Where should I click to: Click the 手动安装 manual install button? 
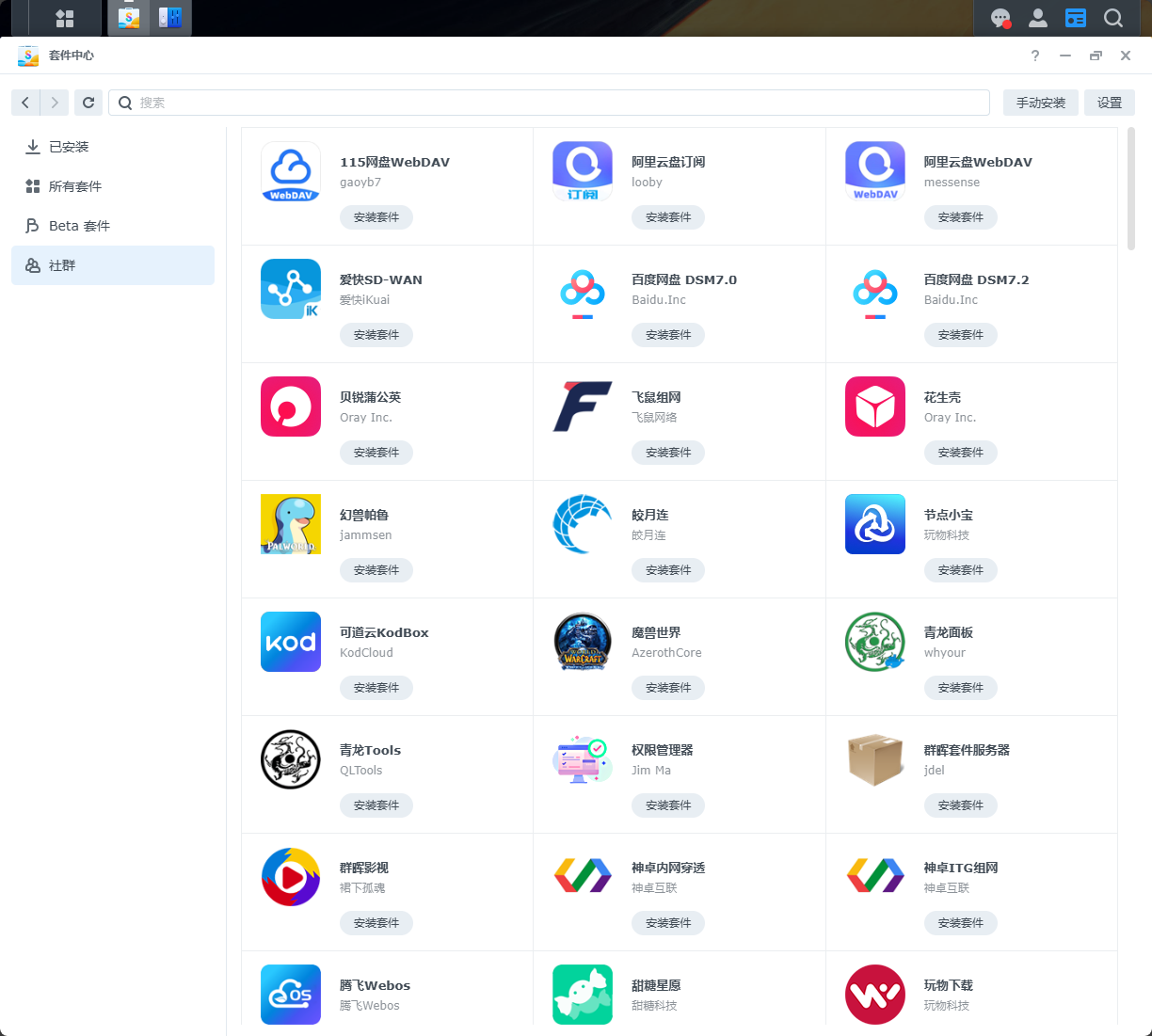[1041, 103]
